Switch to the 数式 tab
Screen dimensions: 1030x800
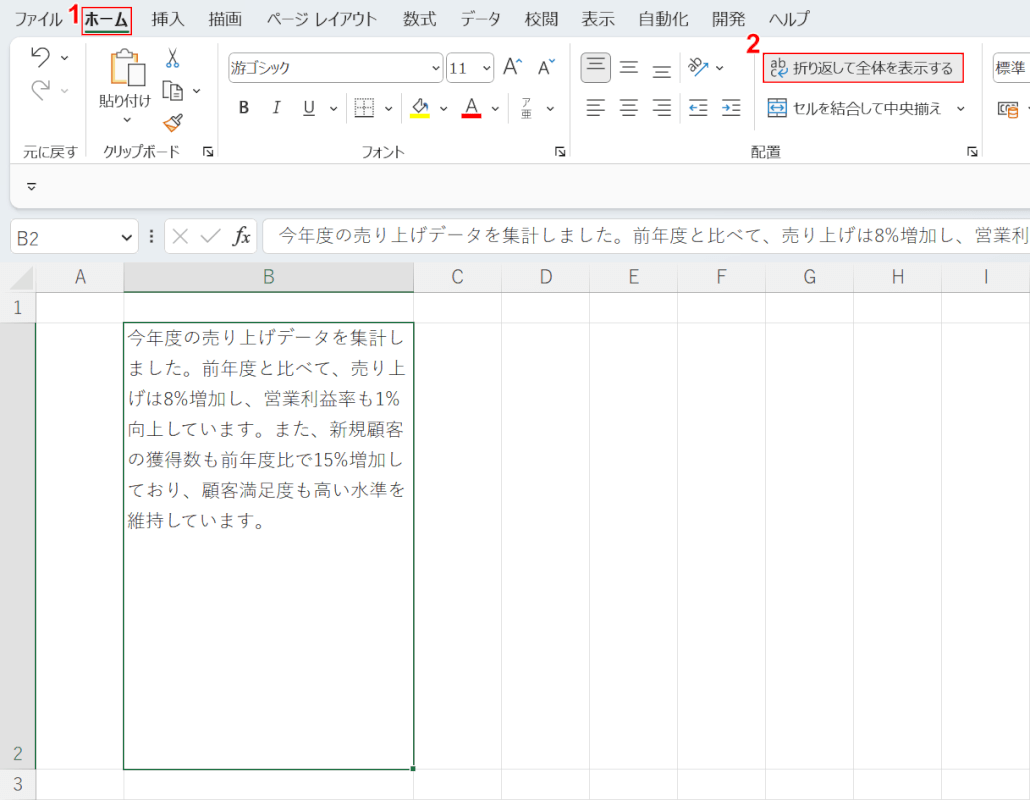click(419, 19)
